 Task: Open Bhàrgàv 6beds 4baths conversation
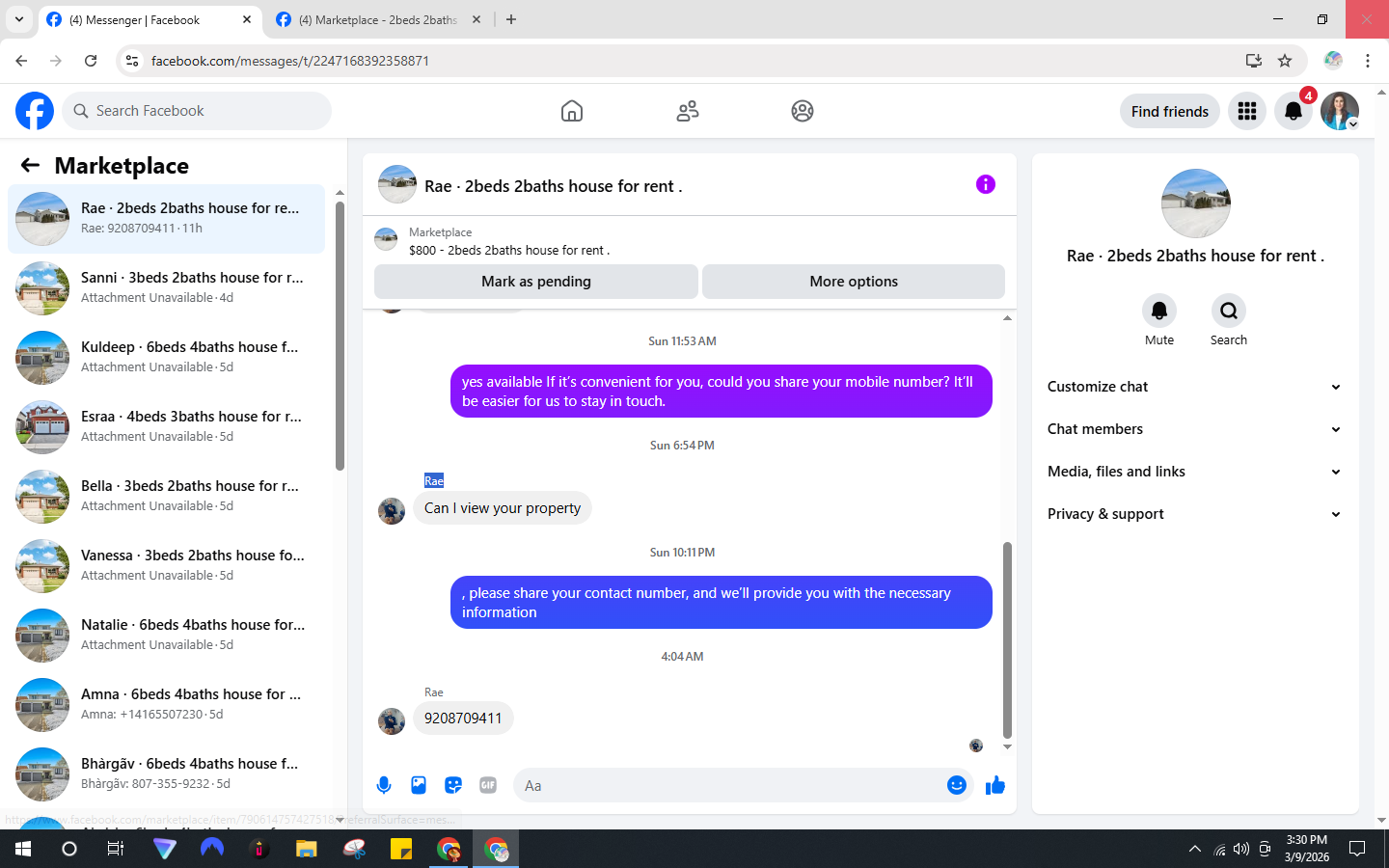pyautogui.click(x=166, y=774)
